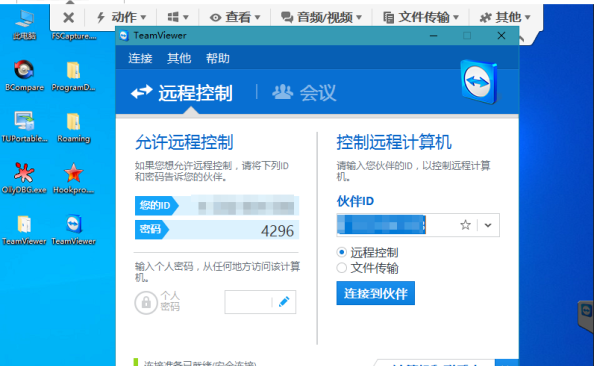Screen dimensions: 594x366
Task: Select the TeamViewer application shortcut icon
Action: [x=73, y=230]
